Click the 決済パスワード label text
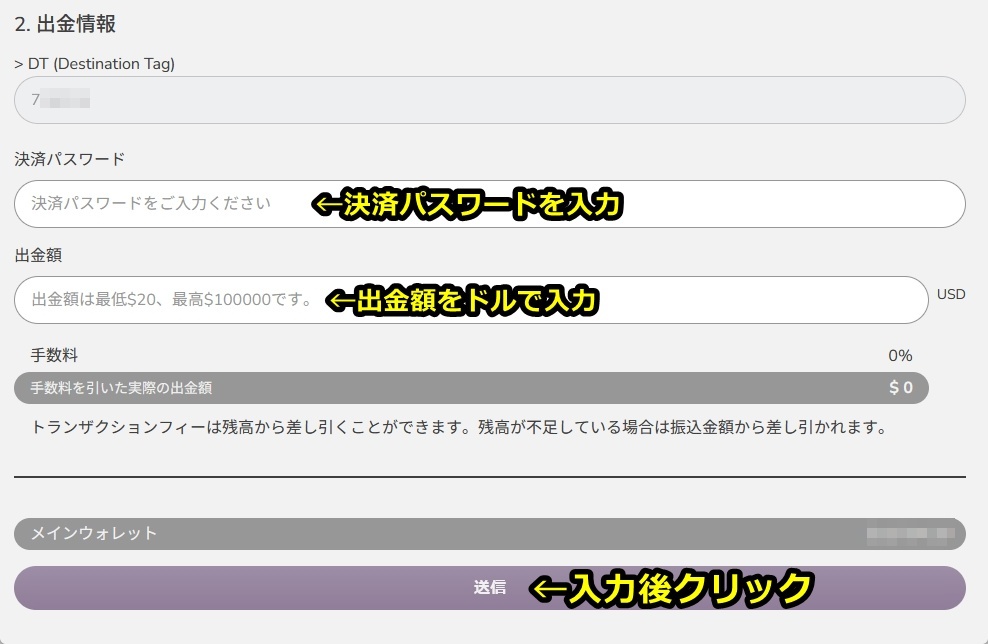Viewport: 988px width, 644px height. [x=69, y=159]
